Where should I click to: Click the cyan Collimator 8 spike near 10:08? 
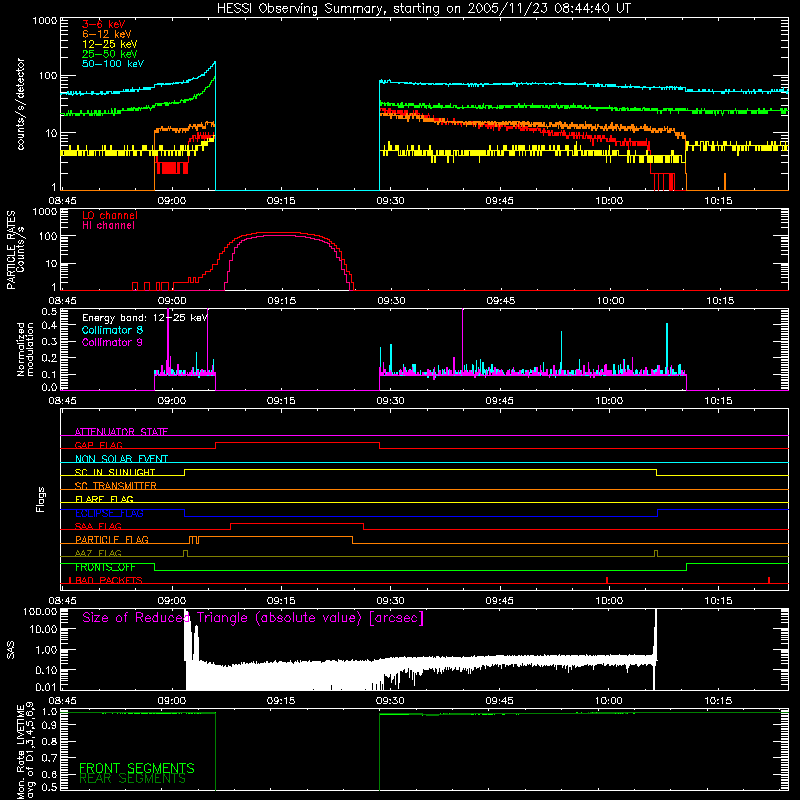coord(667,347)
